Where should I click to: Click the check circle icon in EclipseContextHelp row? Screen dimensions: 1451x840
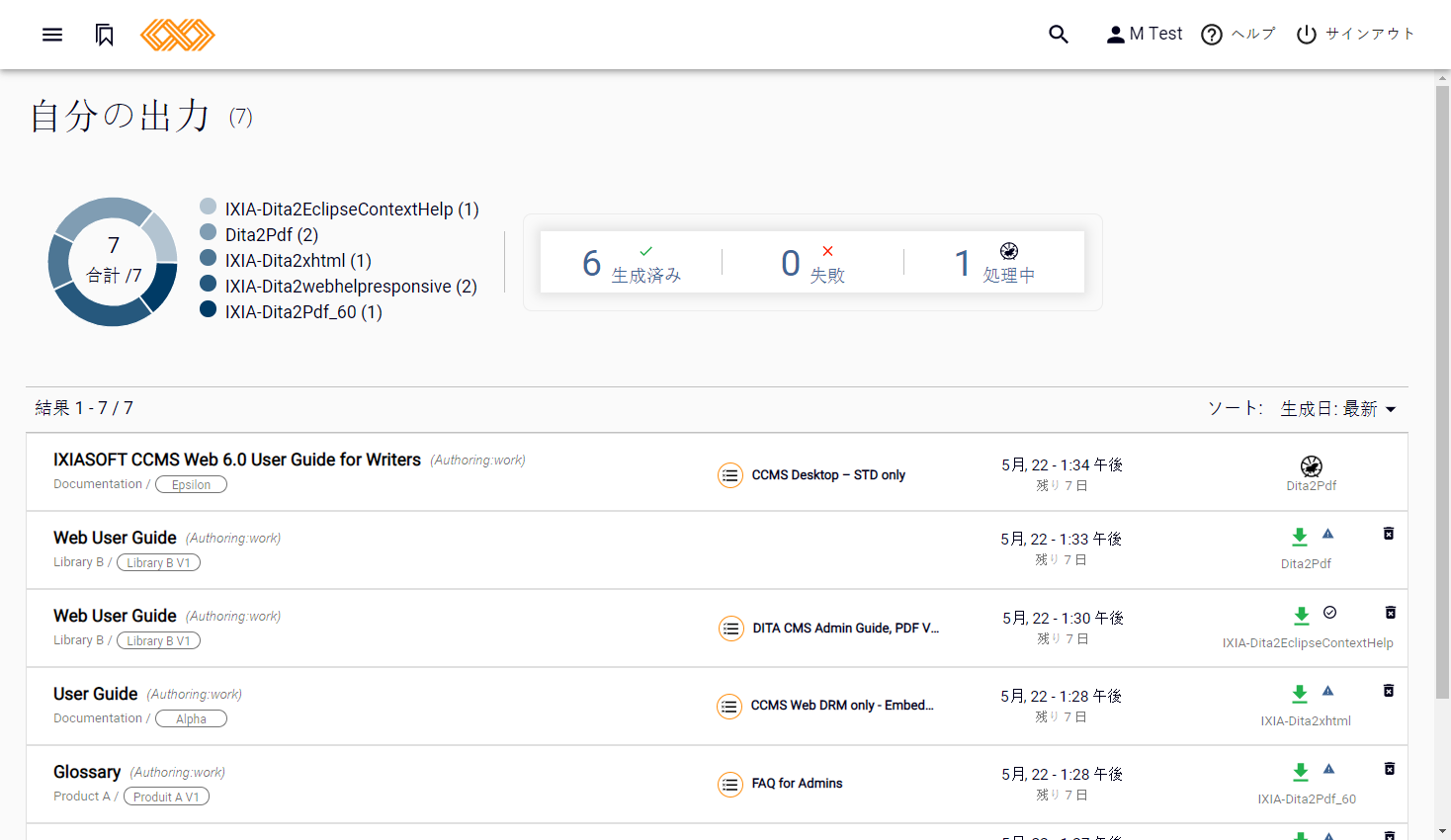(x=1330, y=613)
